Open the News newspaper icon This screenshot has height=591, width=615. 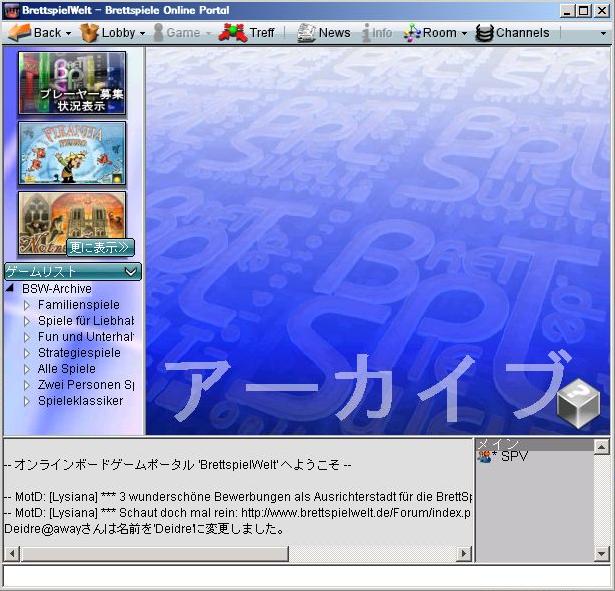pyautogui.click(x=306, y=33)
